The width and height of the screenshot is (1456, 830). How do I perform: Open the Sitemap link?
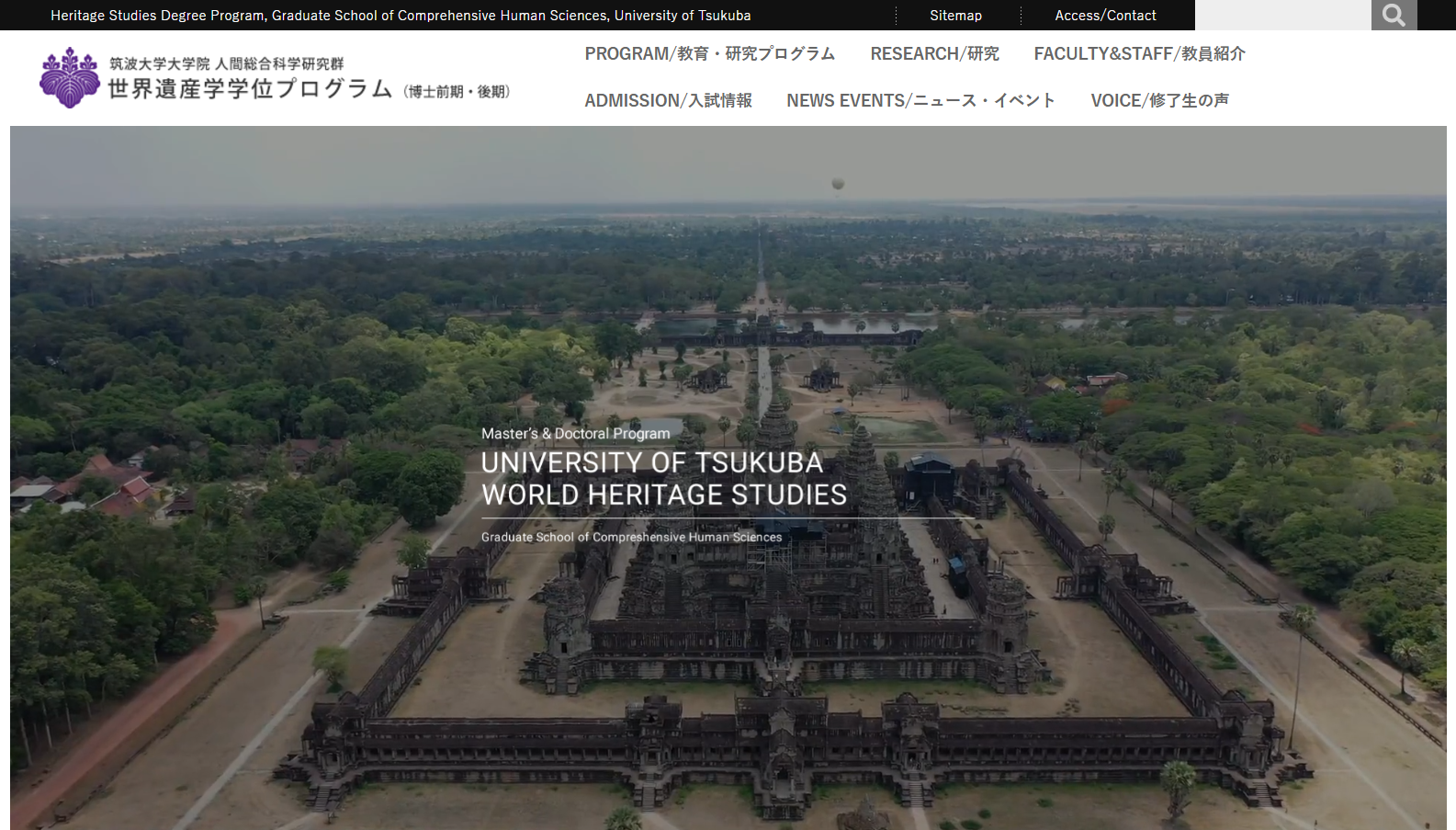[955, 16]
